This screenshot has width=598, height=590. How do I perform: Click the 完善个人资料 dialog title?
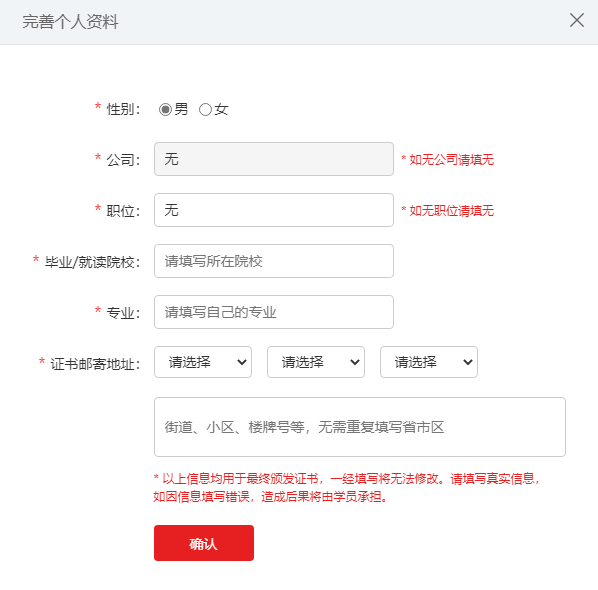[70, 21]
